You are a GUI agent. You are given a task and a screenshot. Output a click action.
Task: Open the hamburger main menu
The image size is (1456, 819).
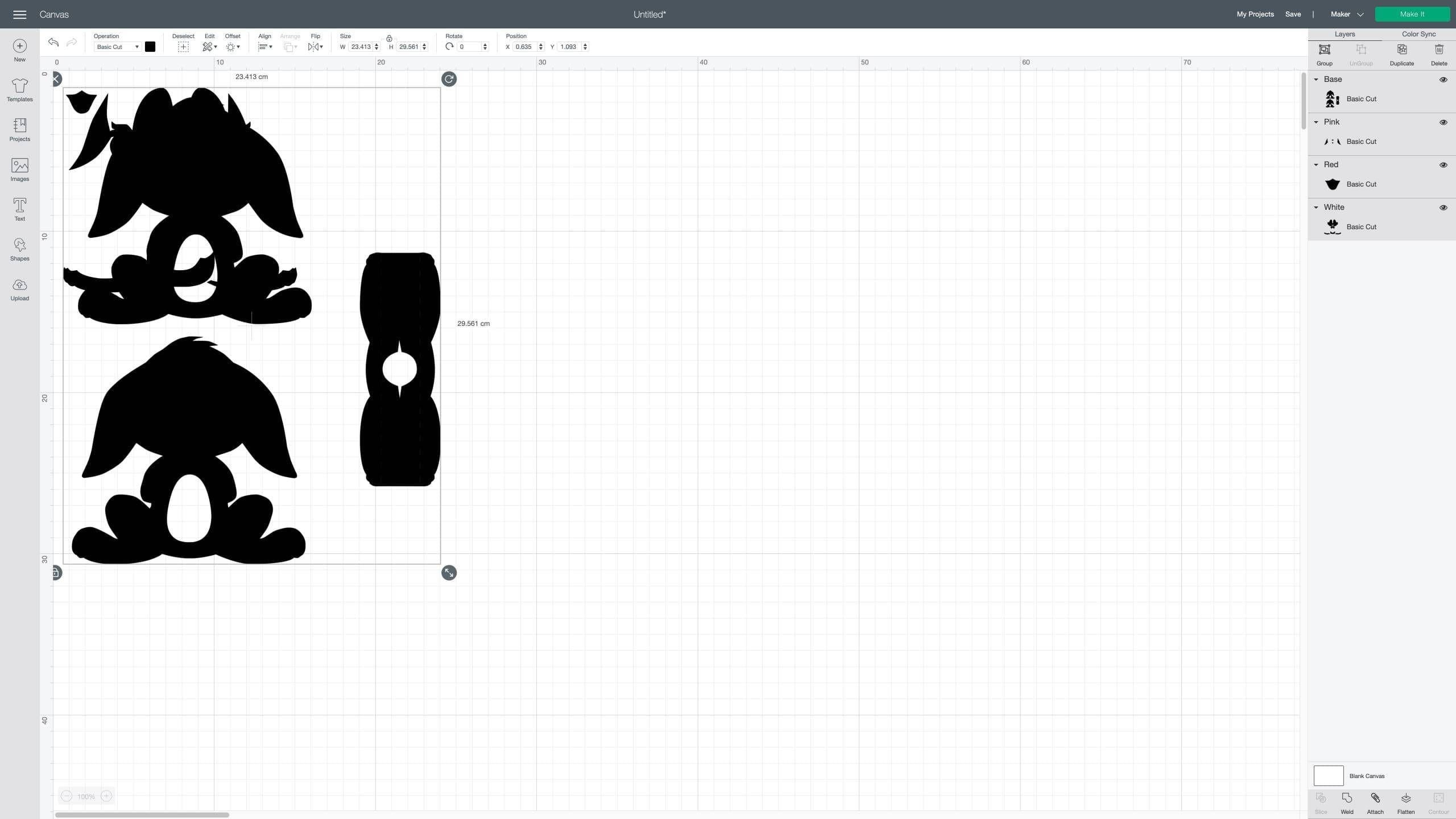[19, 14]
